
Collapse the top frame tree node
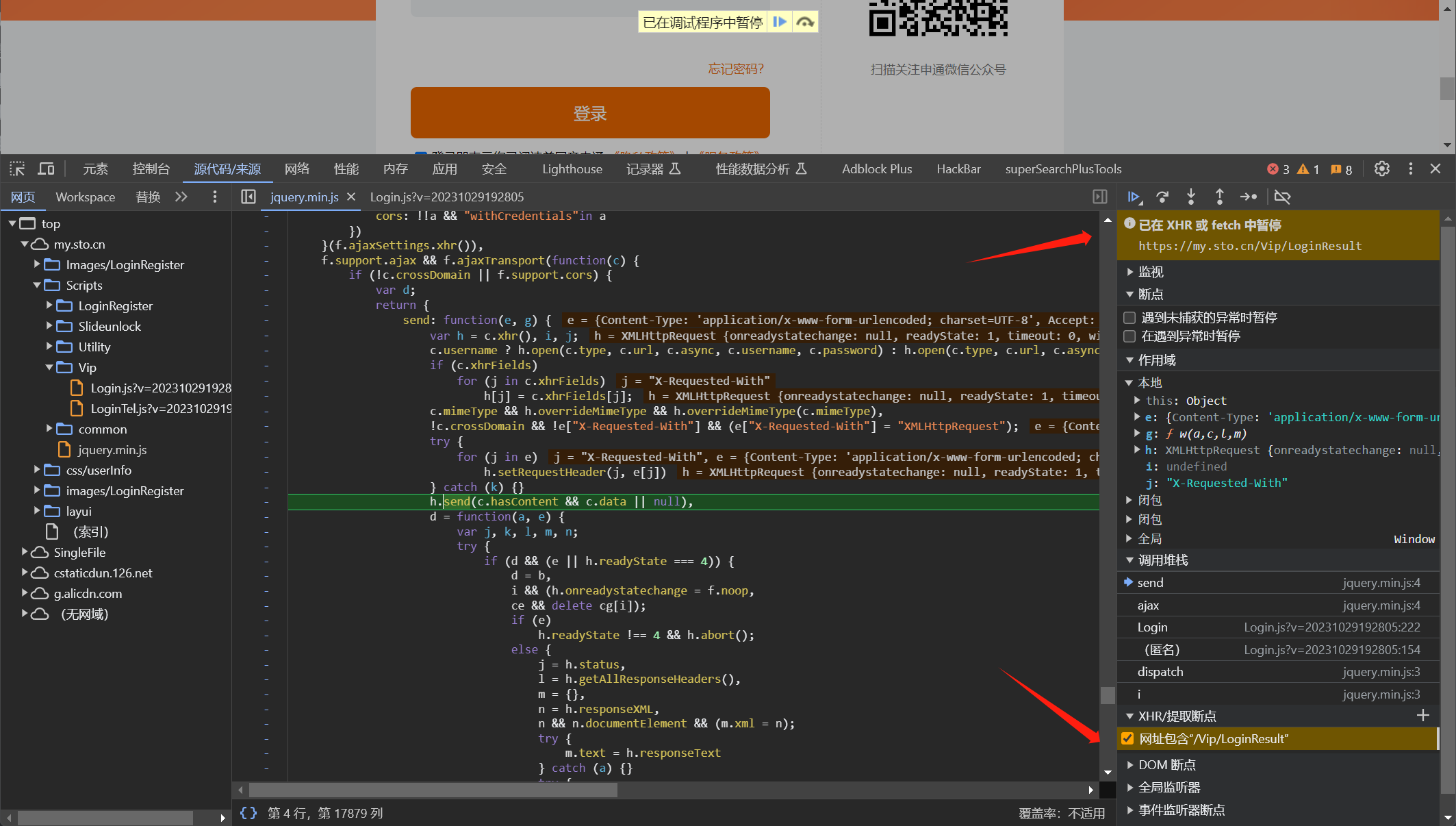pyautogui.click(x=12, y=224)
